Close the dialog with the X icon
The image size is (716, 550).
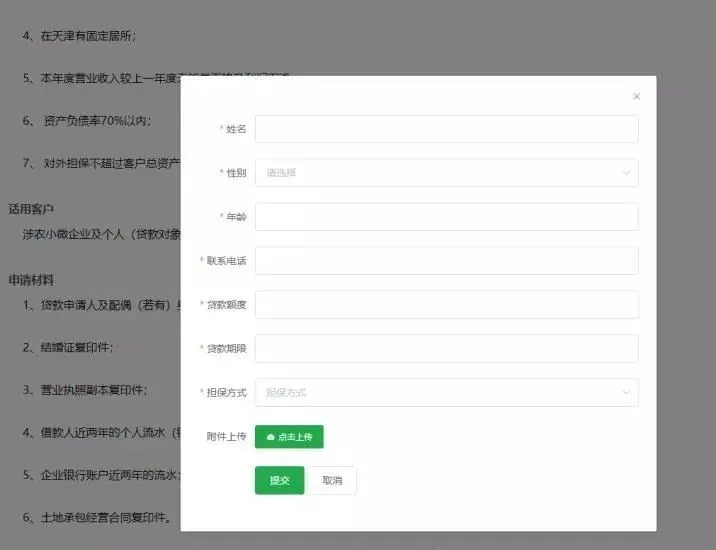pos(636,97)
